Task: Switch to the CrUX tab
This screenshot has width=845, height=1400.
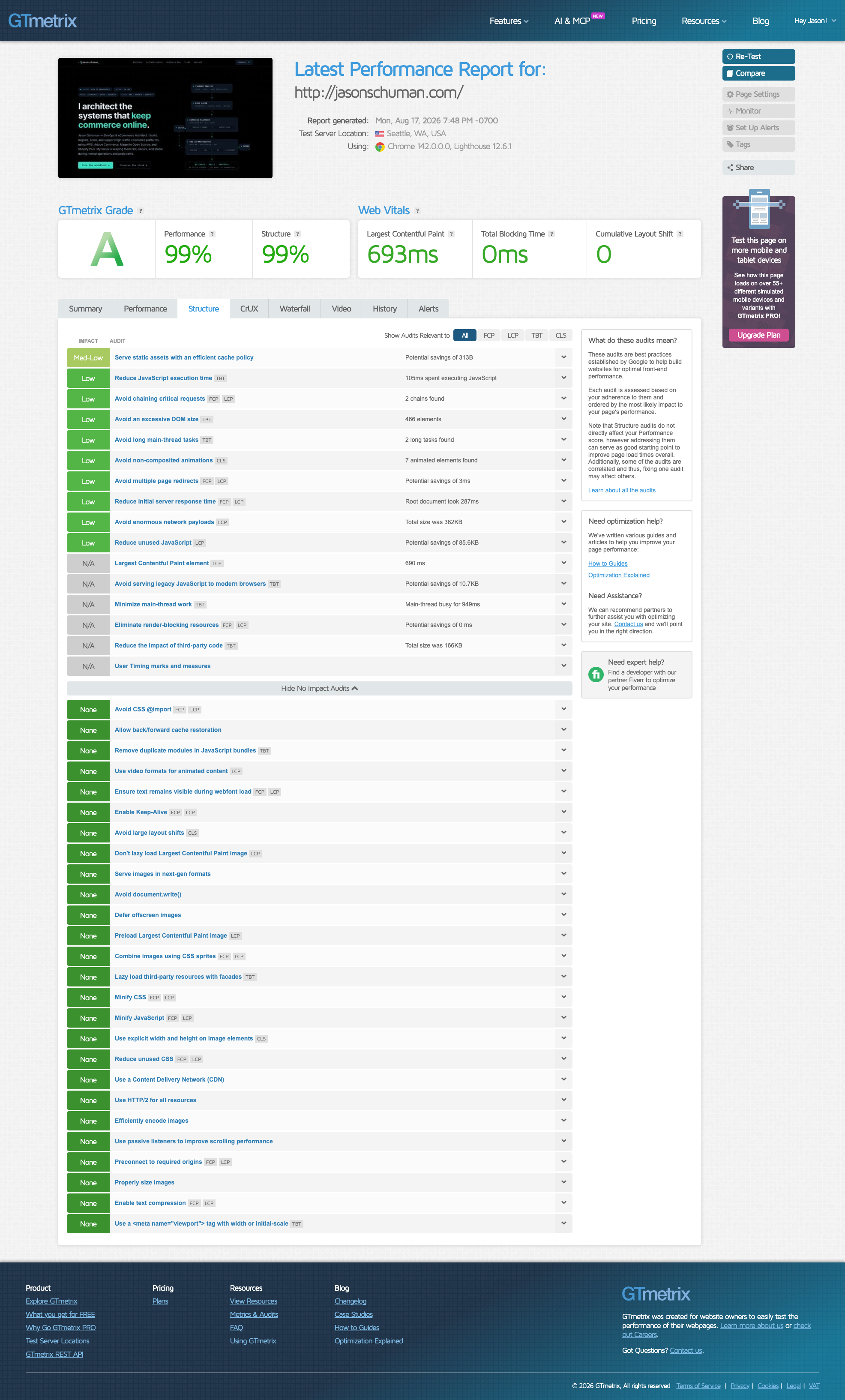Action: pos(249,309)
